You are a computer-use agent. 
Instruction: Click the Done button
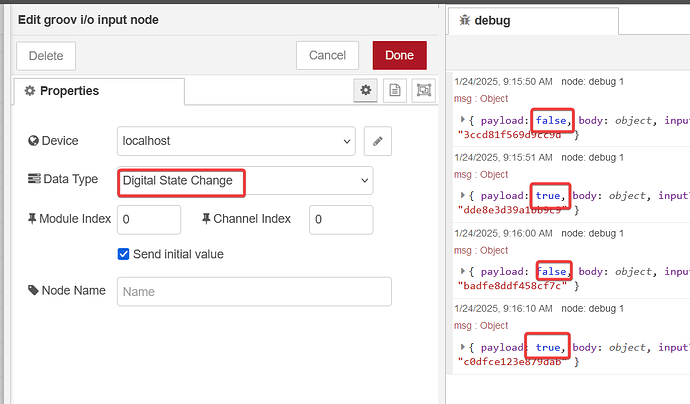399,56
